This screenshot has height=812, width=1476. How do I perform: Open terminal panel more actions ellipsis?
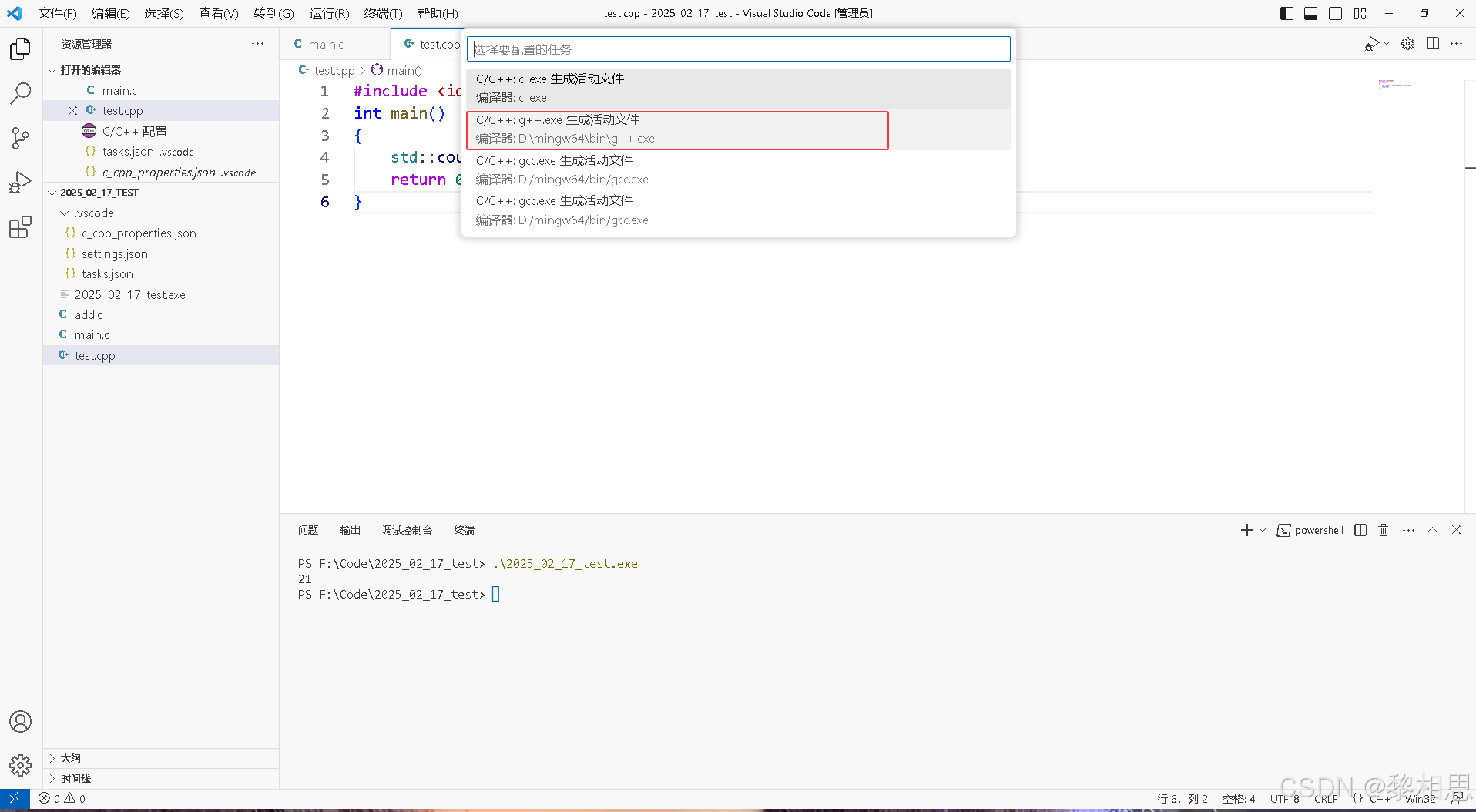1408,530
